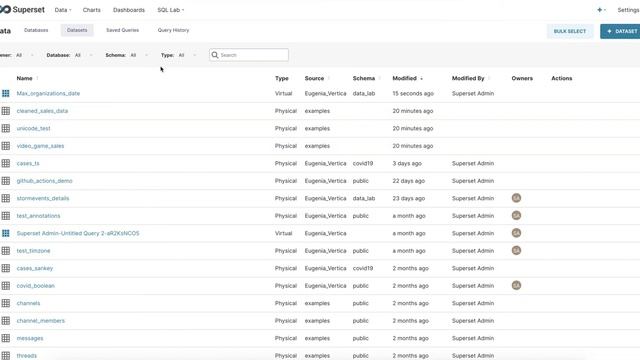Click the Bulk Select button

pos(570,31)
